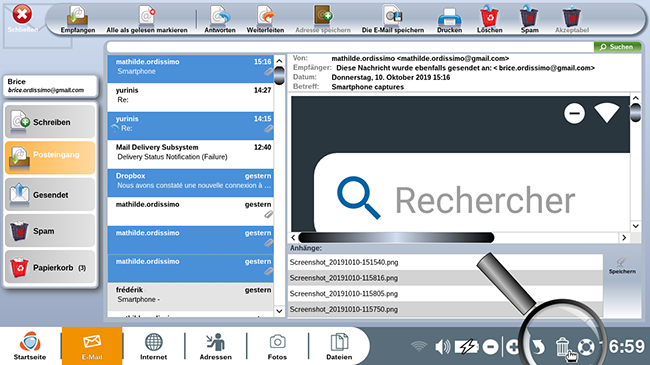Open the Fotos tab in bottom bar
The height and width of the screenshot is (365, 650).
[277, 346]
